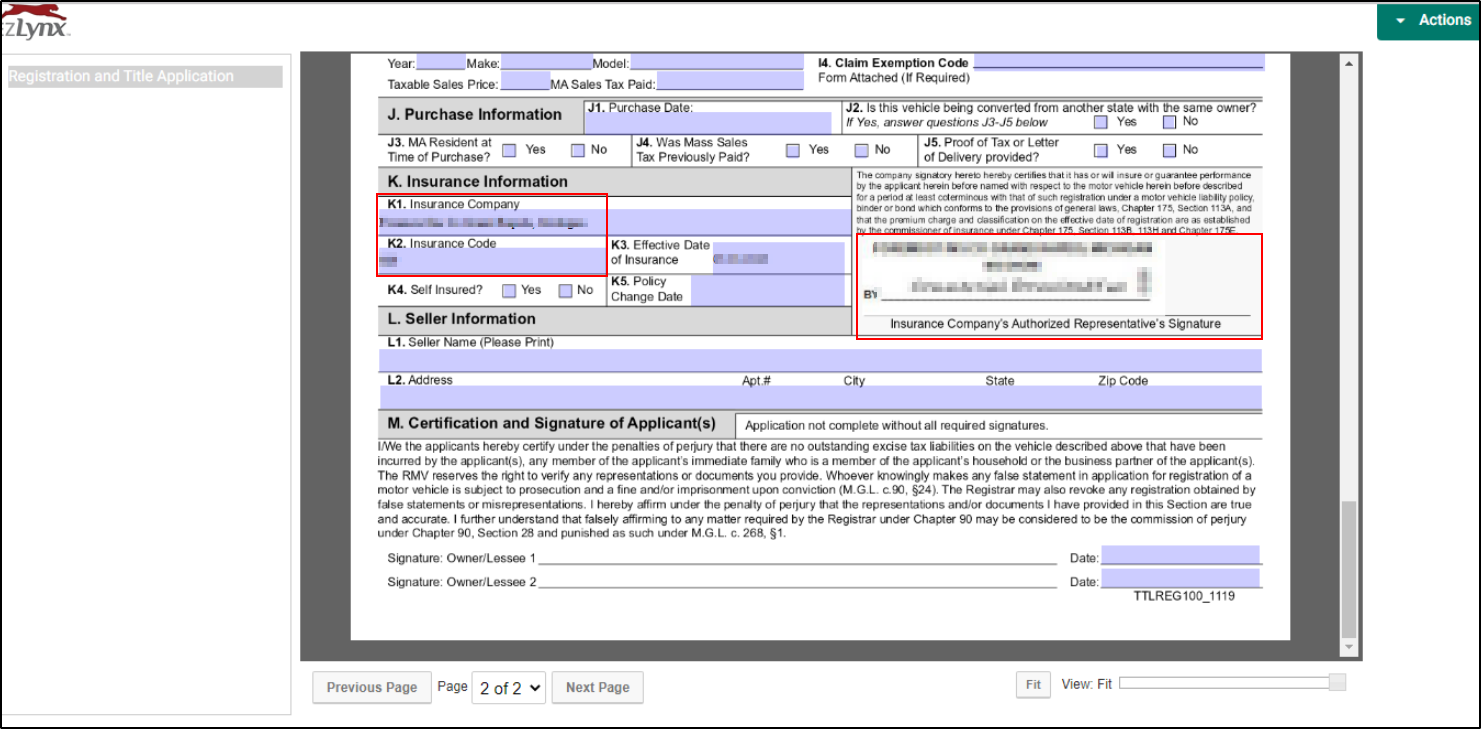Check Yes for K4 Self Insured
Image resolution: width=1481 pixels, height=729 pixels.
509,291
